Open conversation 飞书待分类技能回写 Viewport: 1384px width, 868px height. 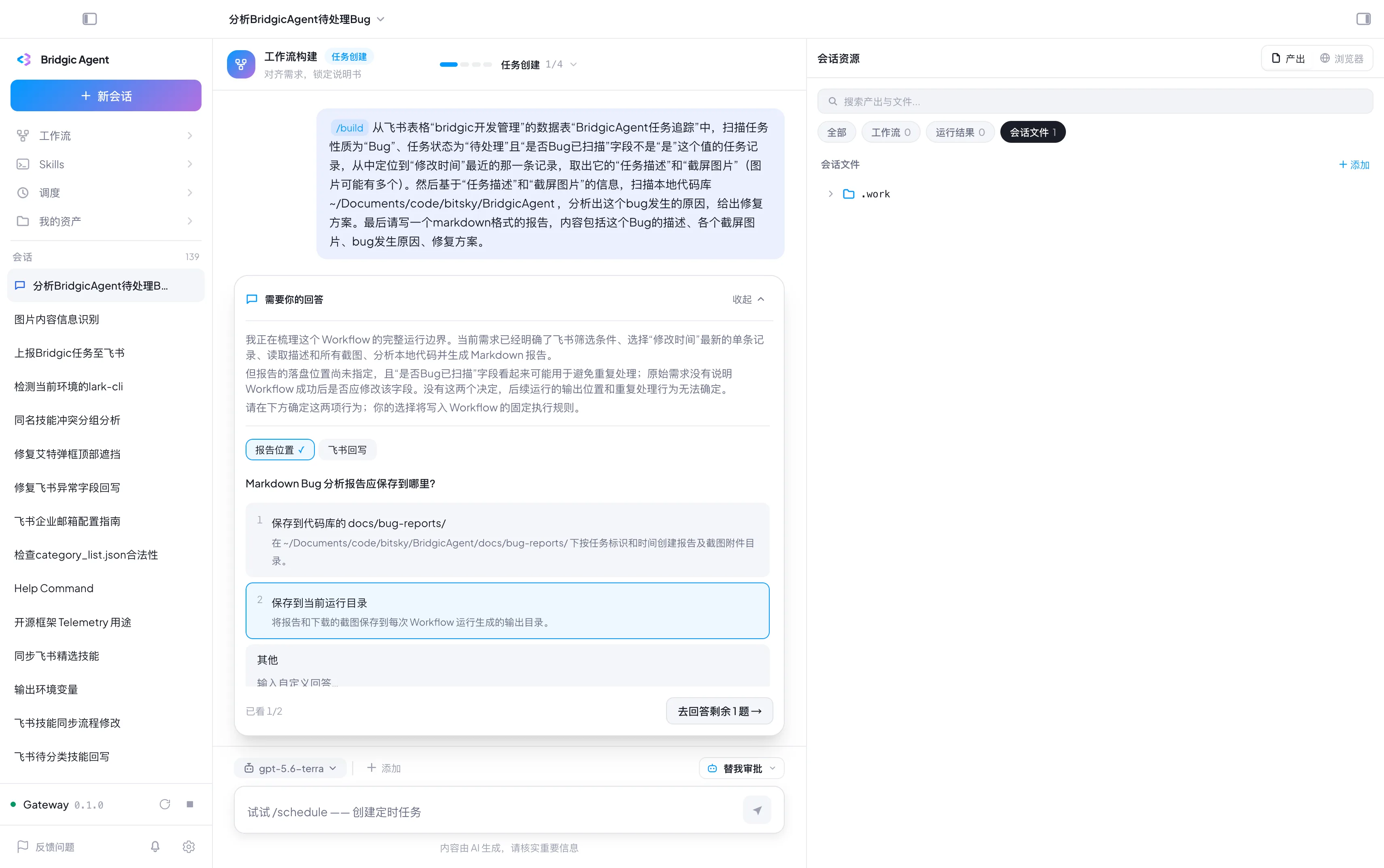click(x=106, y=757)
